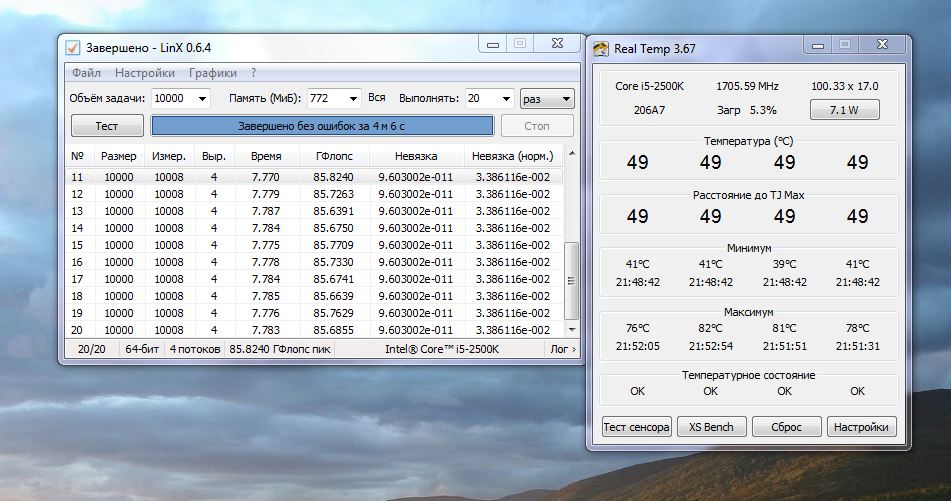Viewport: 951px width, 501px height.
Task: Click the 7.1 W power button
Action: click(844, 110)
